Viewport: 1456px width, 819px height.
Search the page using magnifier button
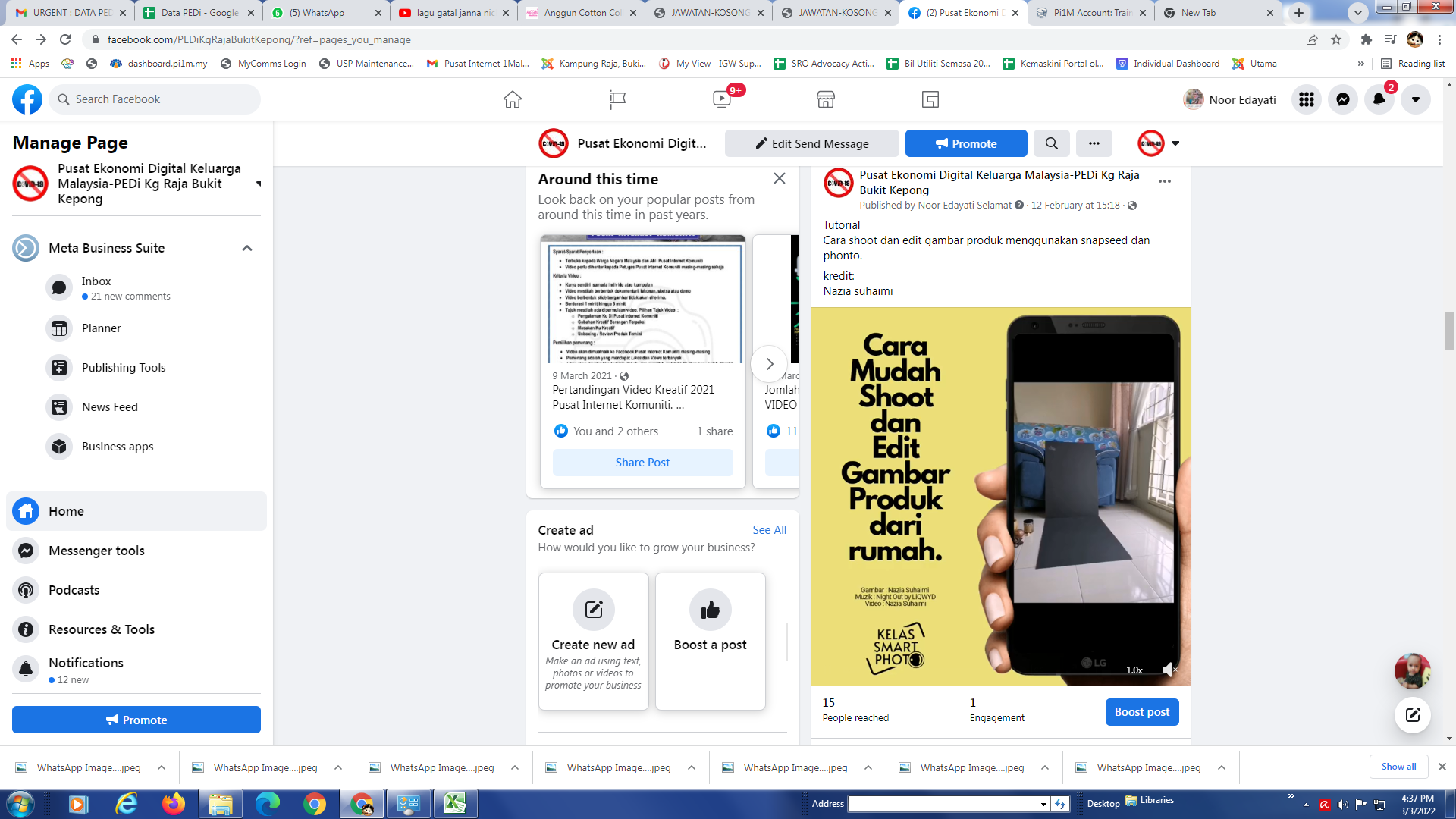1051,143
